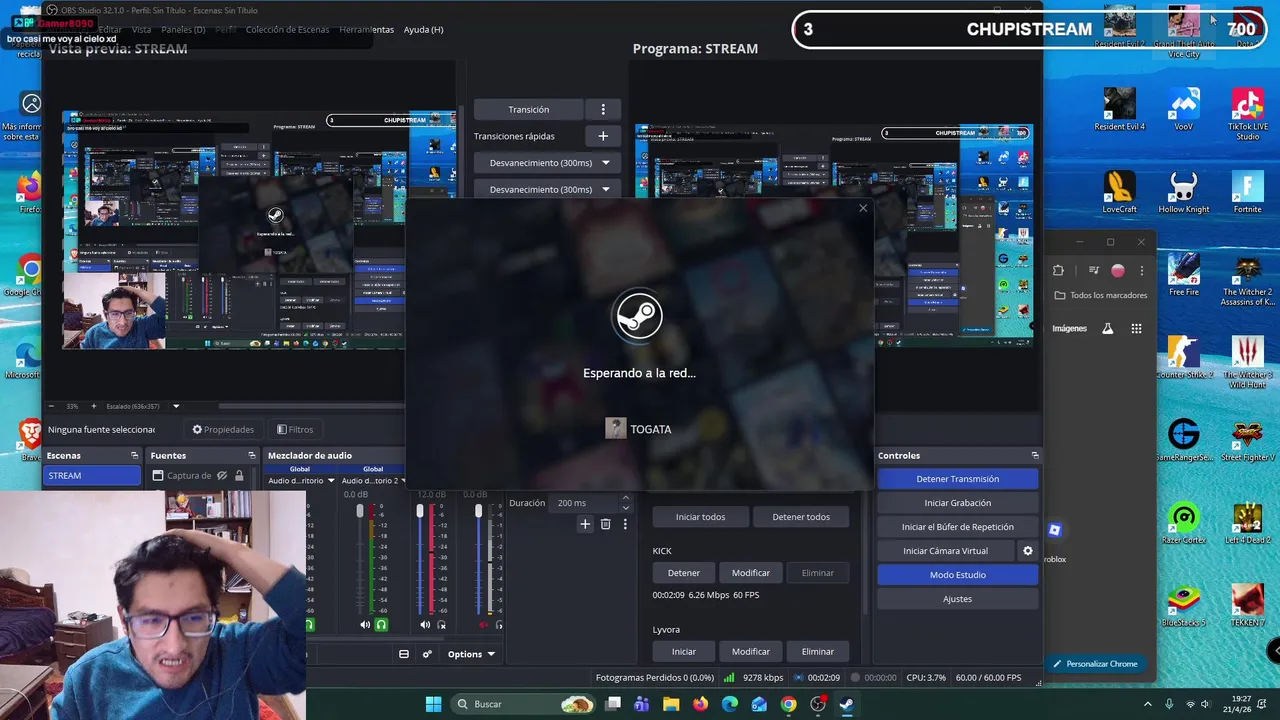Screen dimensions: 1280x720
Task: Open Chrome labs flask icon
Action: coord(1107,328)
